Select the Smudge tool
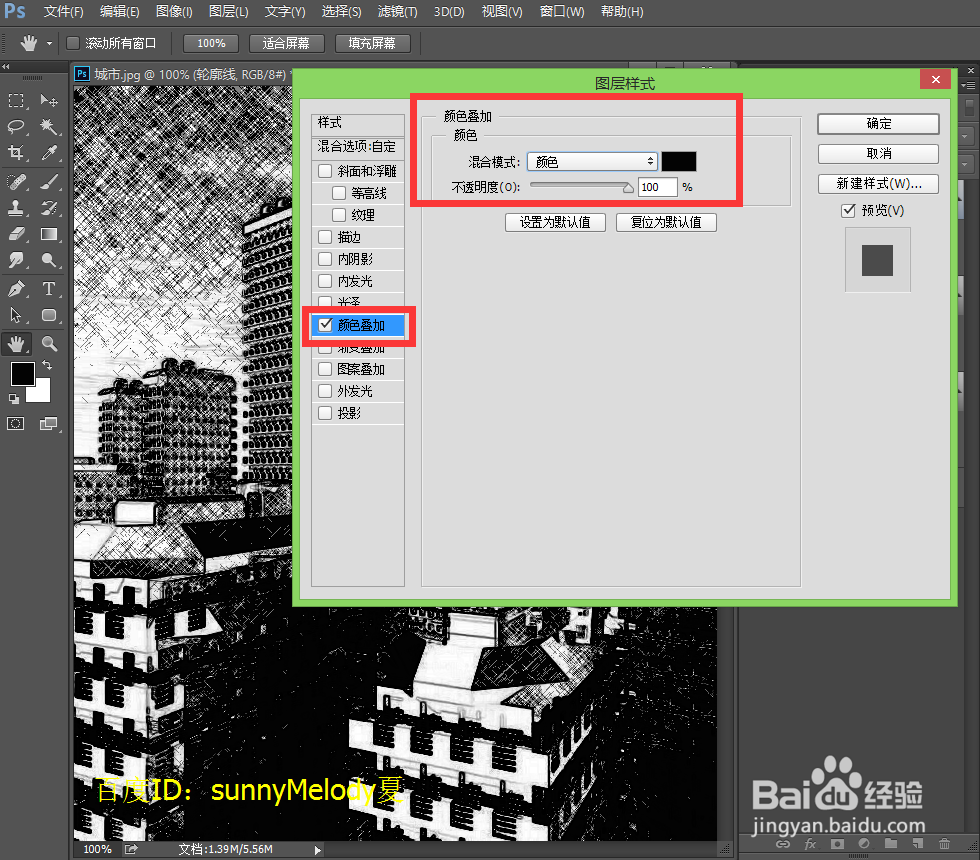Screen dimensions: 980x860 click(16, 259)
